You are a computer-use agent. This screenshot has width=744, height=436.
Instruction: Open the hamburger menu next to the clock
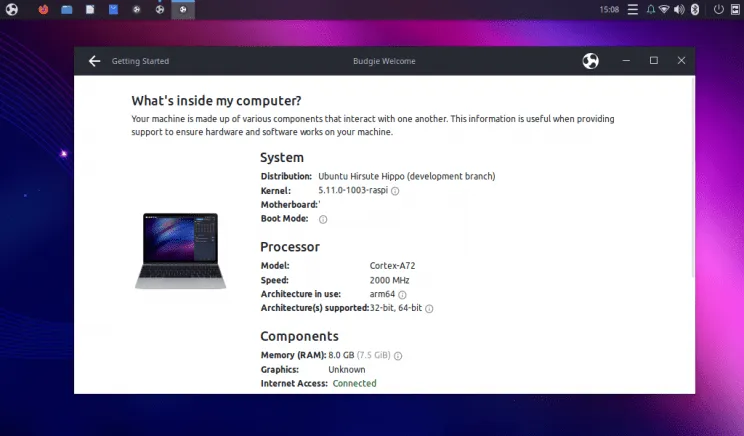point(635,10)
